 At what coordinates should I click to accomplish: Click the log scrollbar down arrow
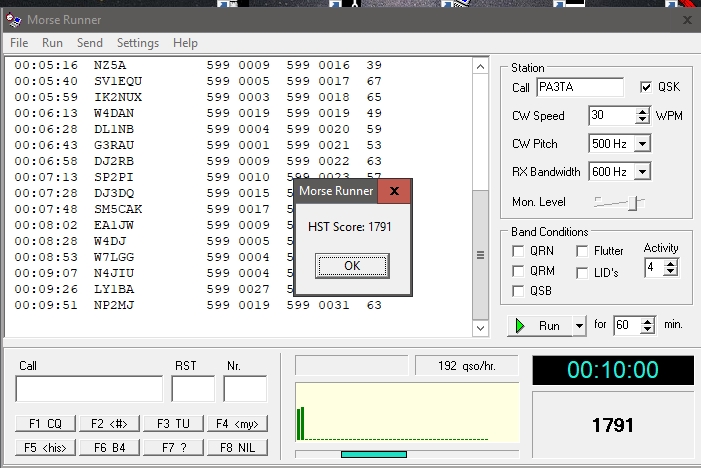pyautogui.click(x=480, y=329)
